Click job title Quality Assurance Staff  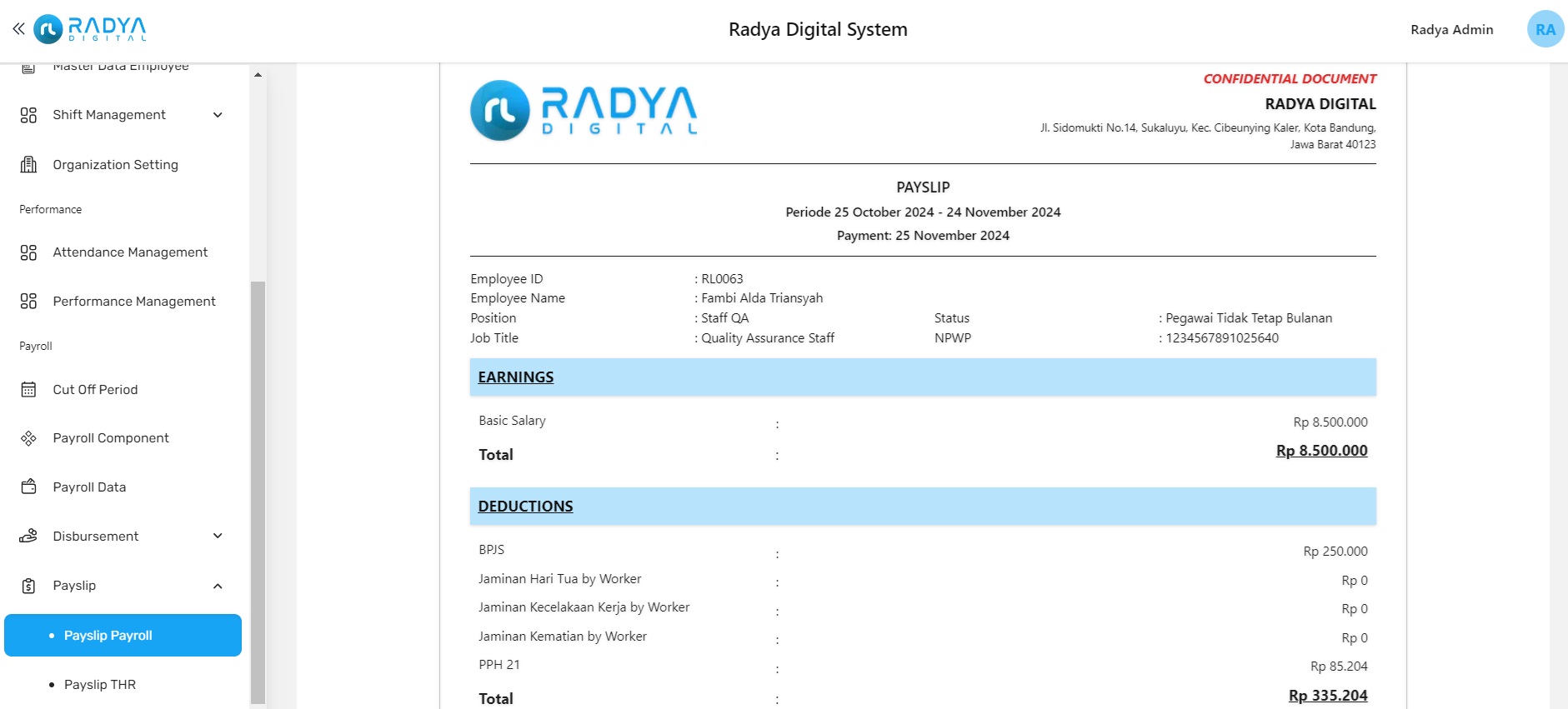point(768,338)
